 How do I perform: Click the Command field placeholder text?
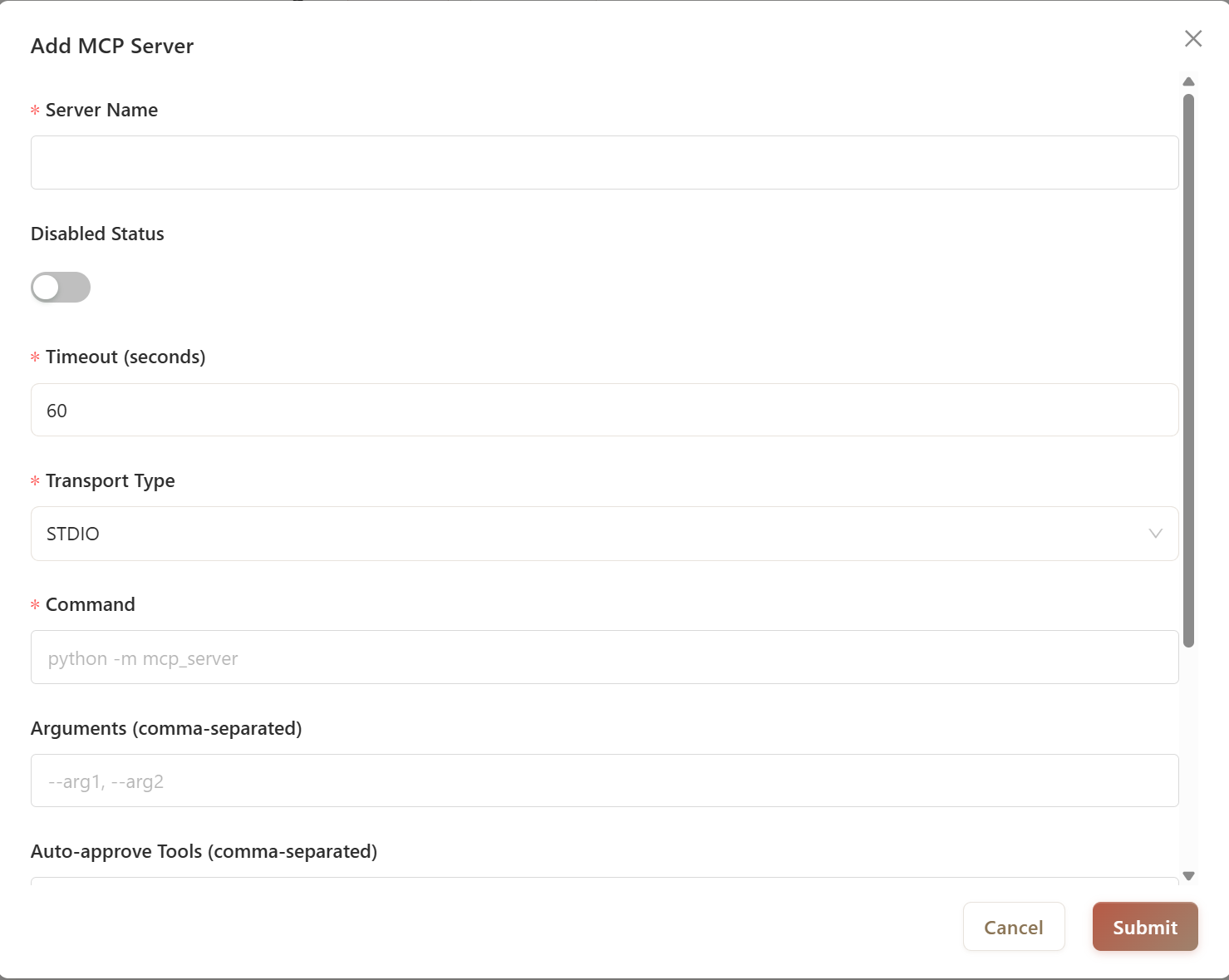(x=142, y=657)
